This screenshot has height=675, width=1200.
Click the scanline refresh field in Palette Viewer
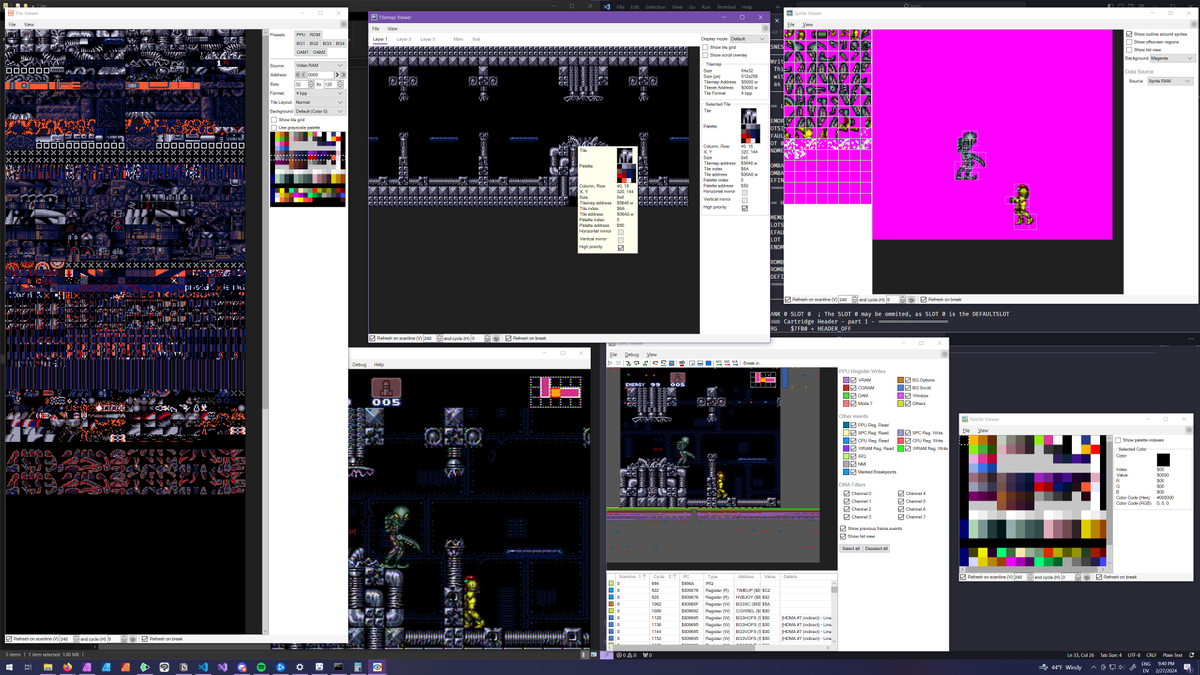click(1021, 577)
